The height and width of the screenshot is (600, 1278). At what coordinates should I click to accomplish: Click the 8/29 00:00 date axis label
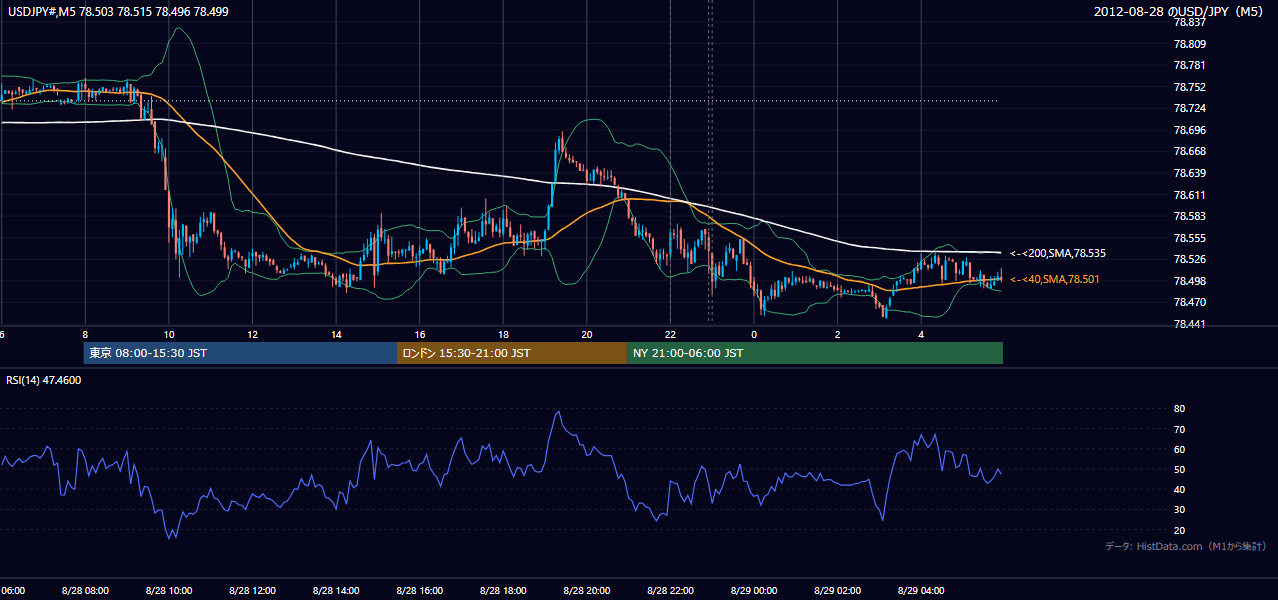click(x=754, y=590)
